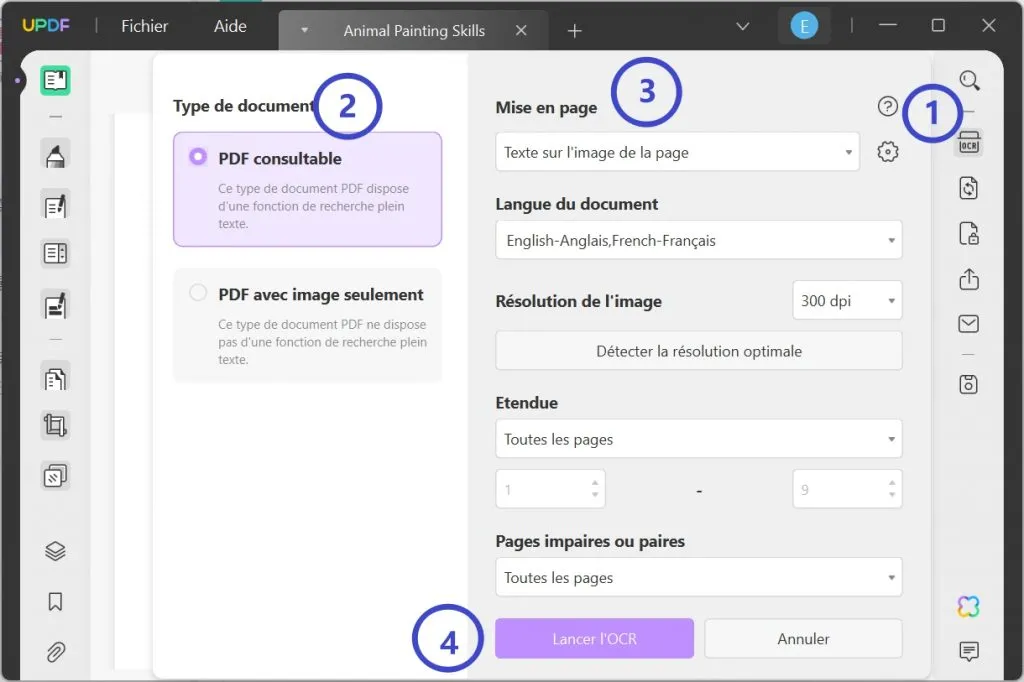Open the form fields tool icon

(x=56, y=253)
